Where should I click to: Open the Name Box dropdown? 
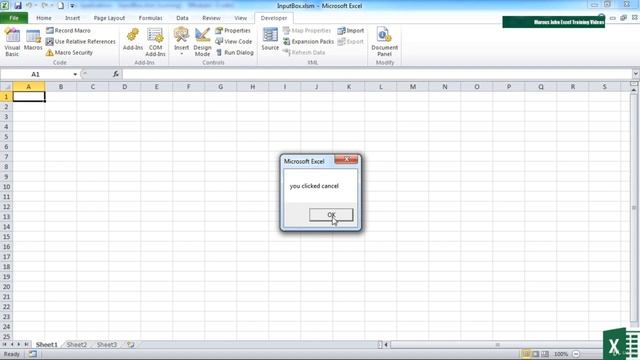tap(75, 74)
